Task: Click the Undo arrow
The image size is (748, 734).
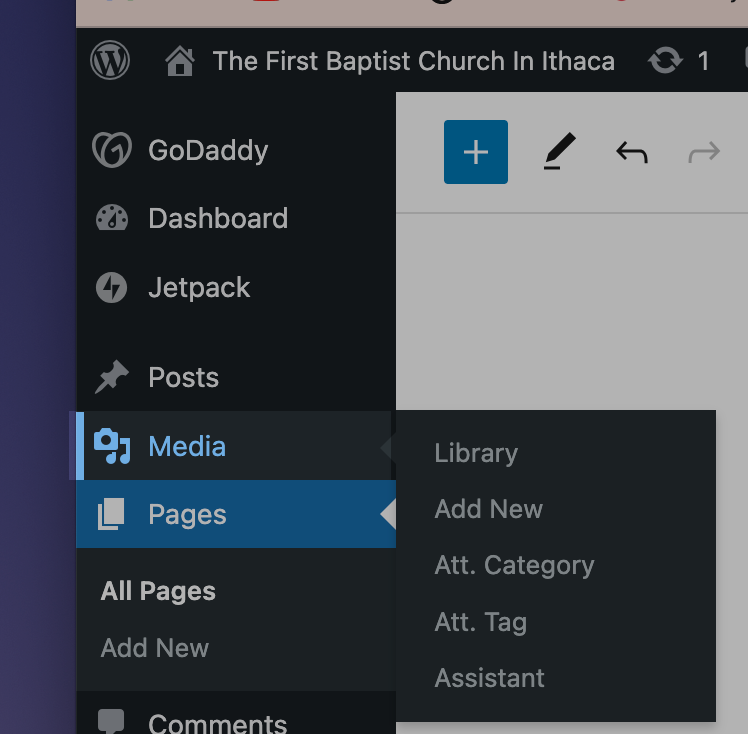Action: tap(632, 153)
